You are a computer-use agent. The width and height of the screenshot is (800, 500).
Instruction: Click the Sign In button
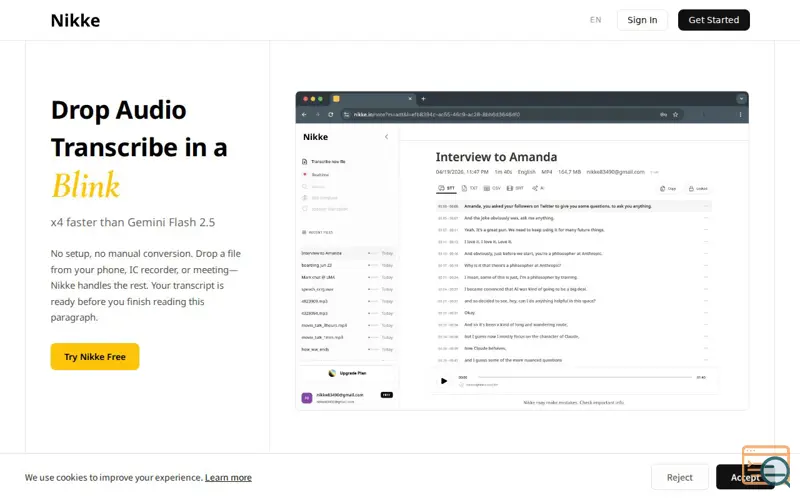pos(642,20)
